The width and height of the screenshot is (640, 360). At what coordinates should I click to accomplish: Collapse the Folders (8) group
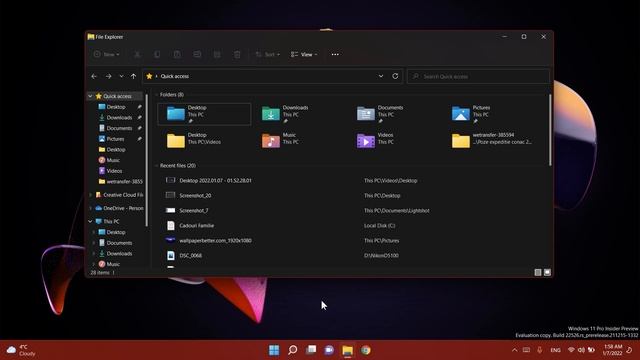coord(156,95)
